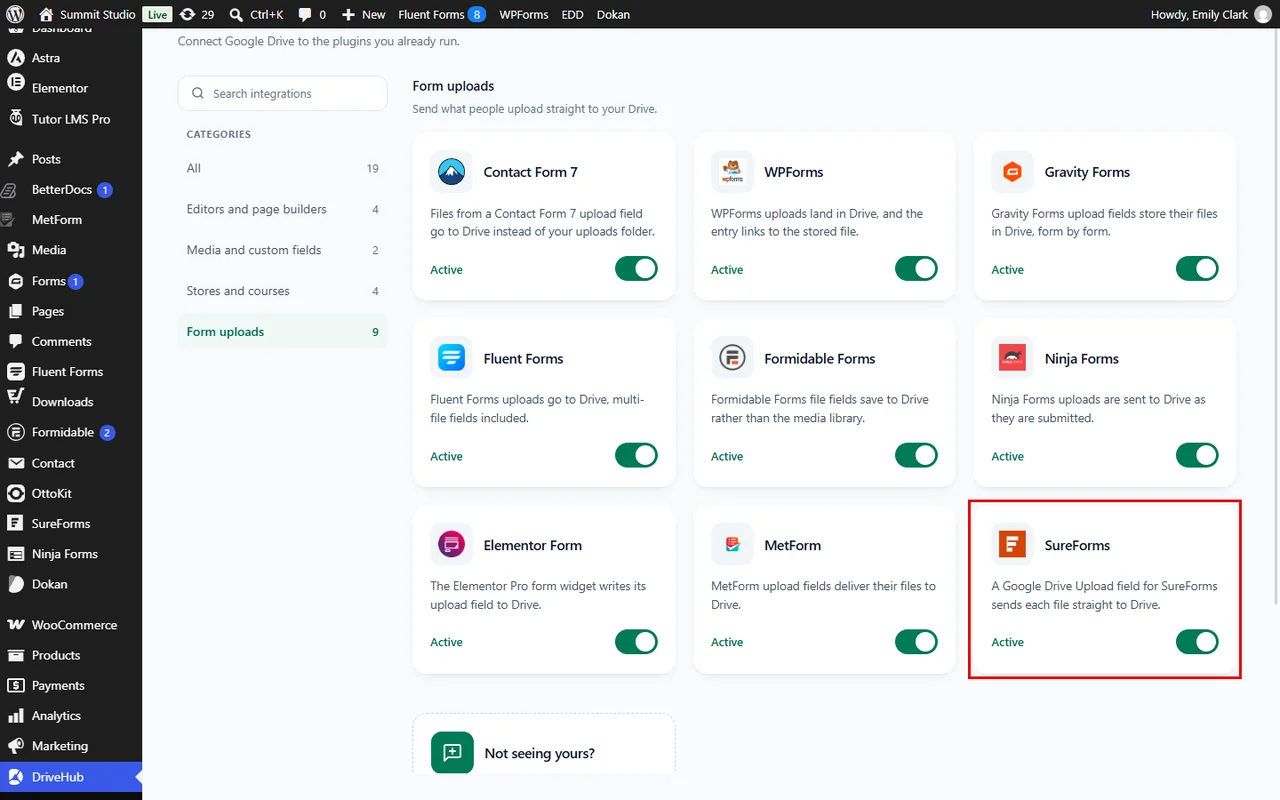
Task: Disable the Contact Form 7 integration toggle
Action: tap(636, 269)
